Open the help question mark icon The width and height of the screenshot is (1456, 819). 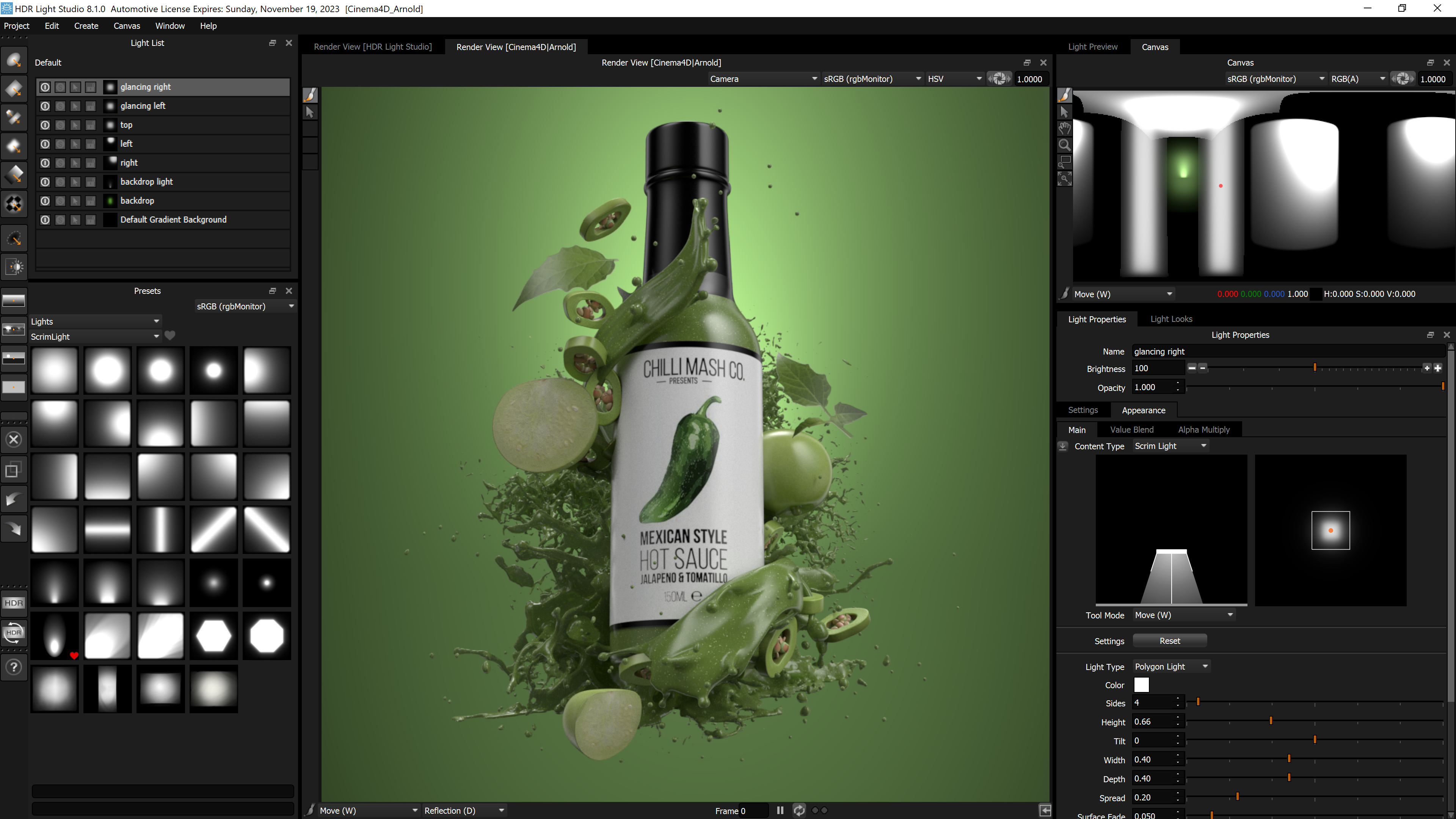[14, 667]
